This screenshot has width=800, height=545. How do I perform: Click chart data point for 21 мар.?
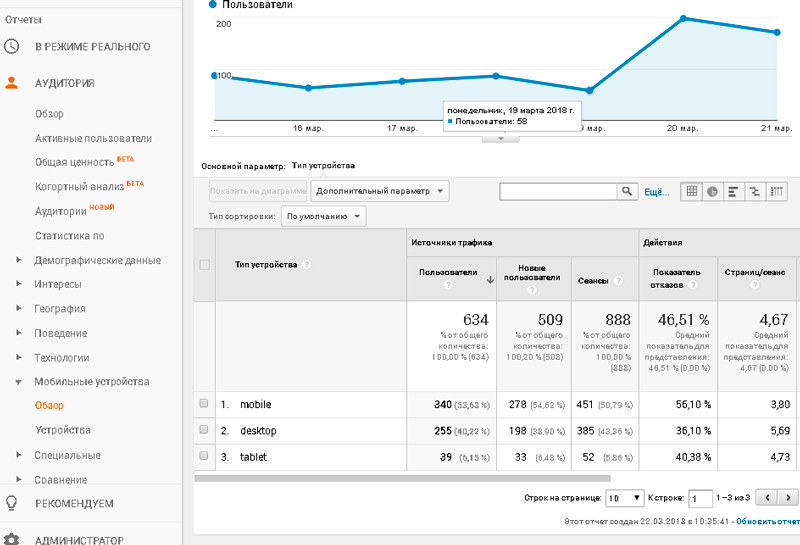click(777, 32)
